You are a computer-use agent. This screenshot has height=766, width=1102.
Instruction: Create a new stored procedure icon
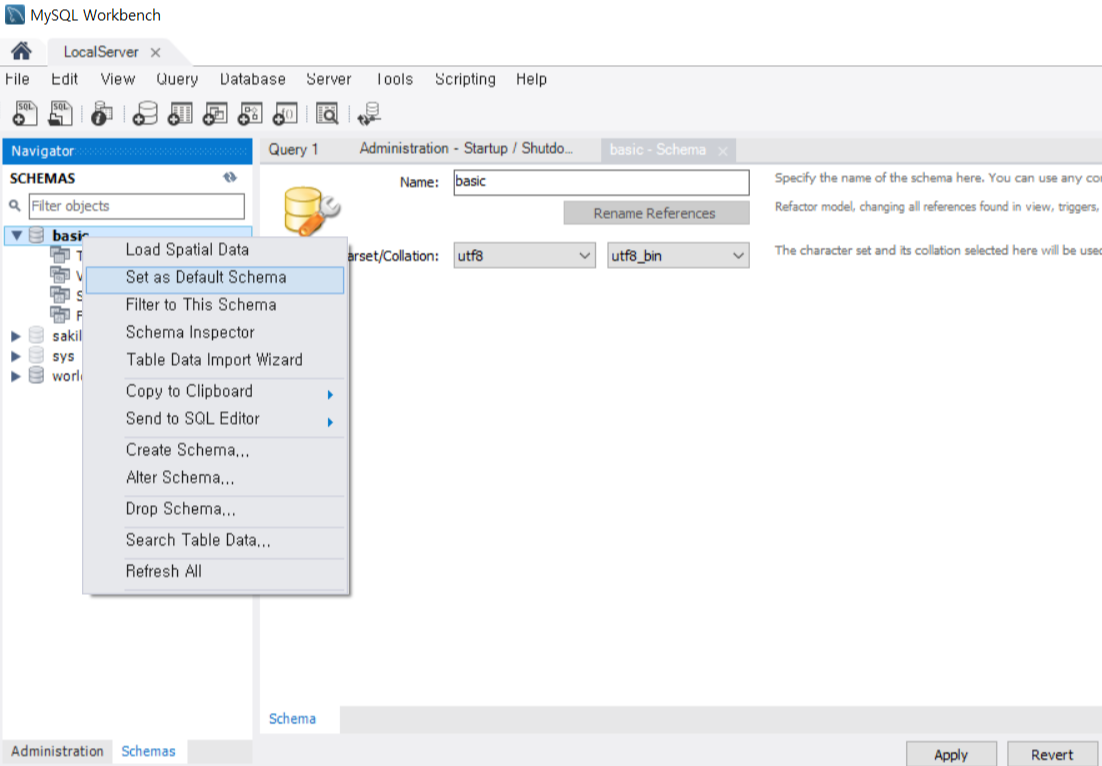250,113
